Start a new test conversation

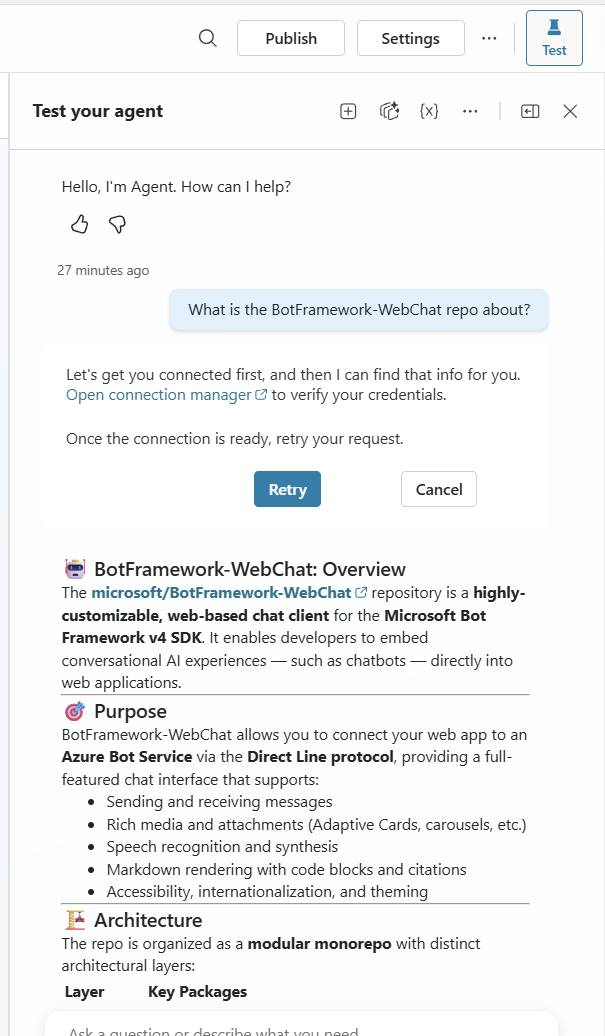[x=348, y=111]
